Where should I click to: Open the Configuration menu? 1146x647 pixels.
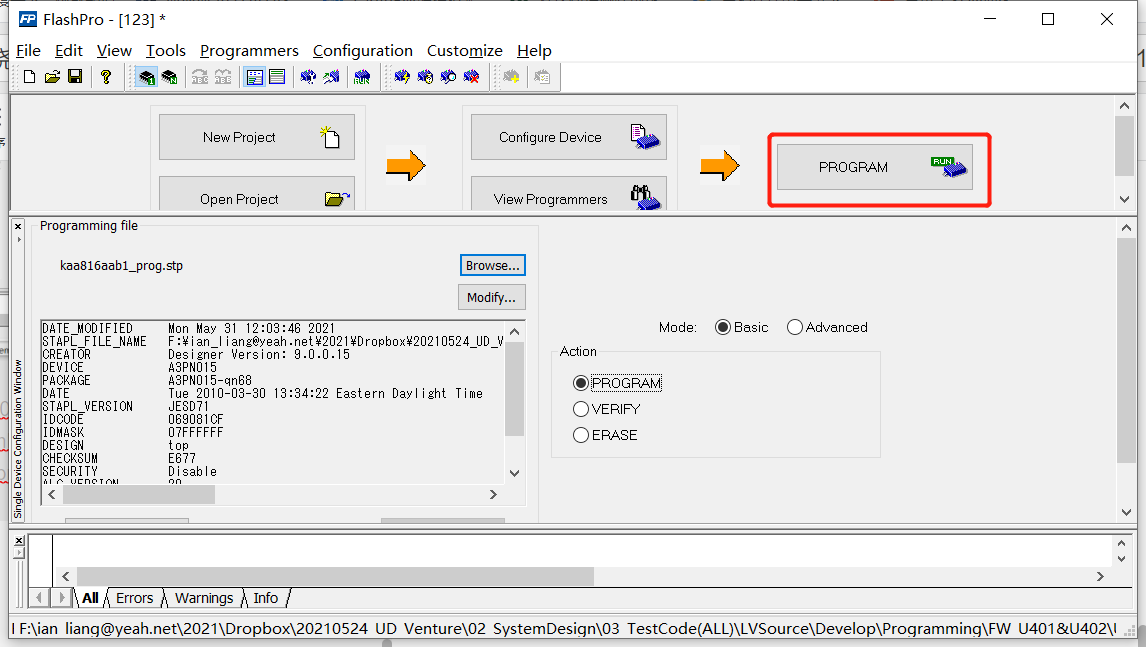click(363, 50)
